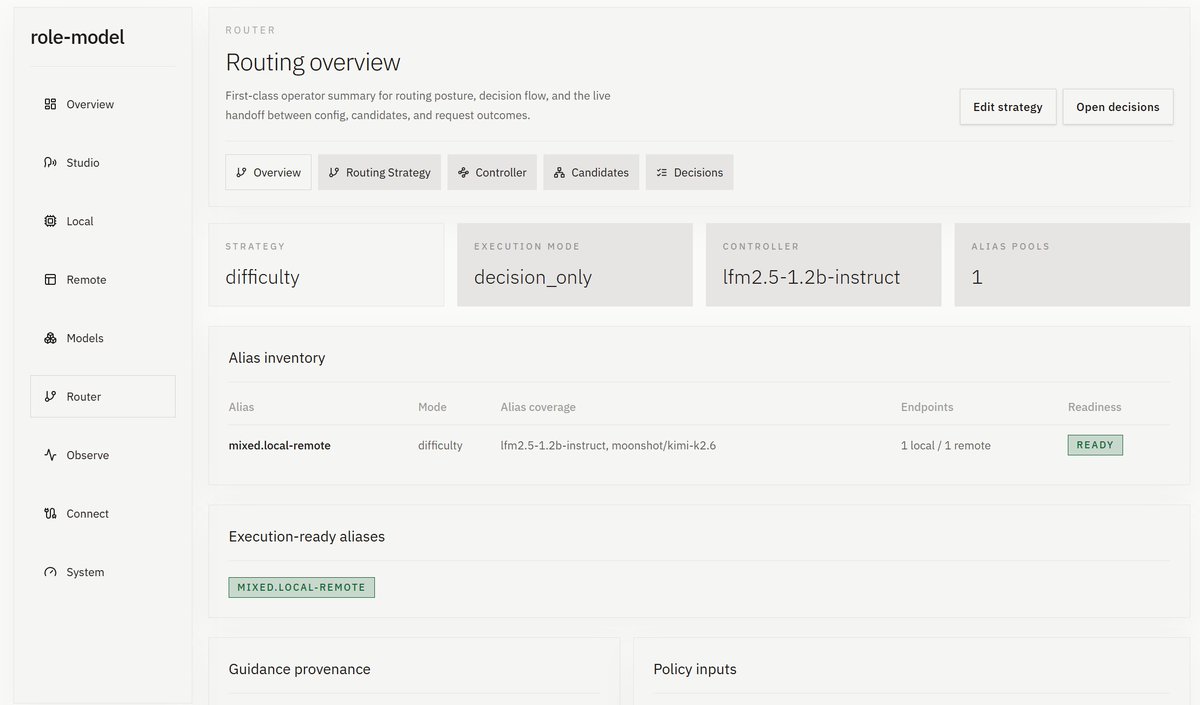Click the Controller lfm2.5-1.2b-instruct card
Viewport: 1200px width, 705px height.
pos(823,264)
